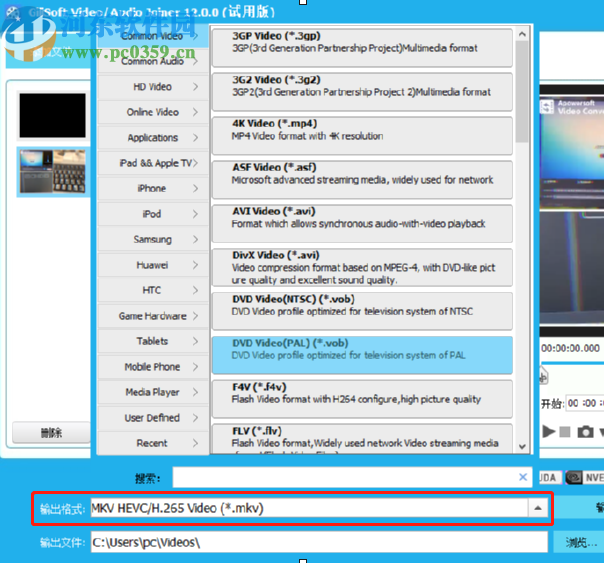
Task: Expand Tablets submenu arrow
Action: point(195,341)
